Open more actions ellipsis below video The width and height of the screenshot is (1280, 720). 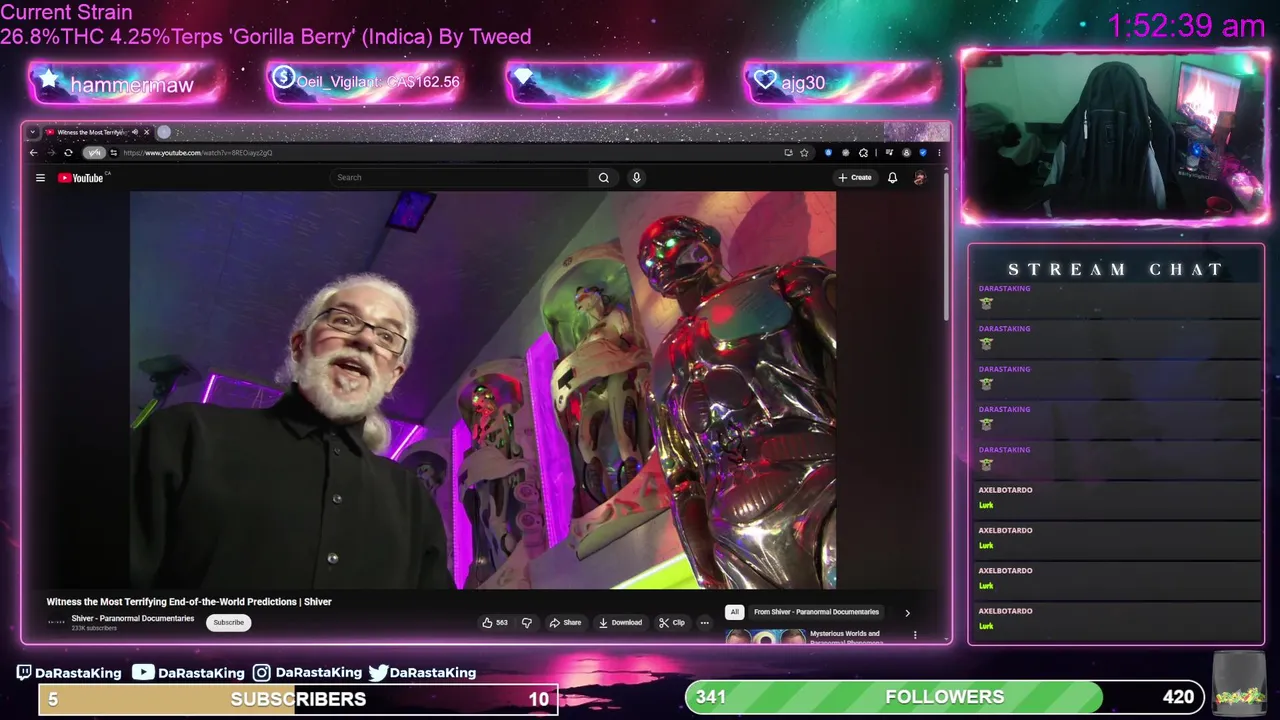704,622
